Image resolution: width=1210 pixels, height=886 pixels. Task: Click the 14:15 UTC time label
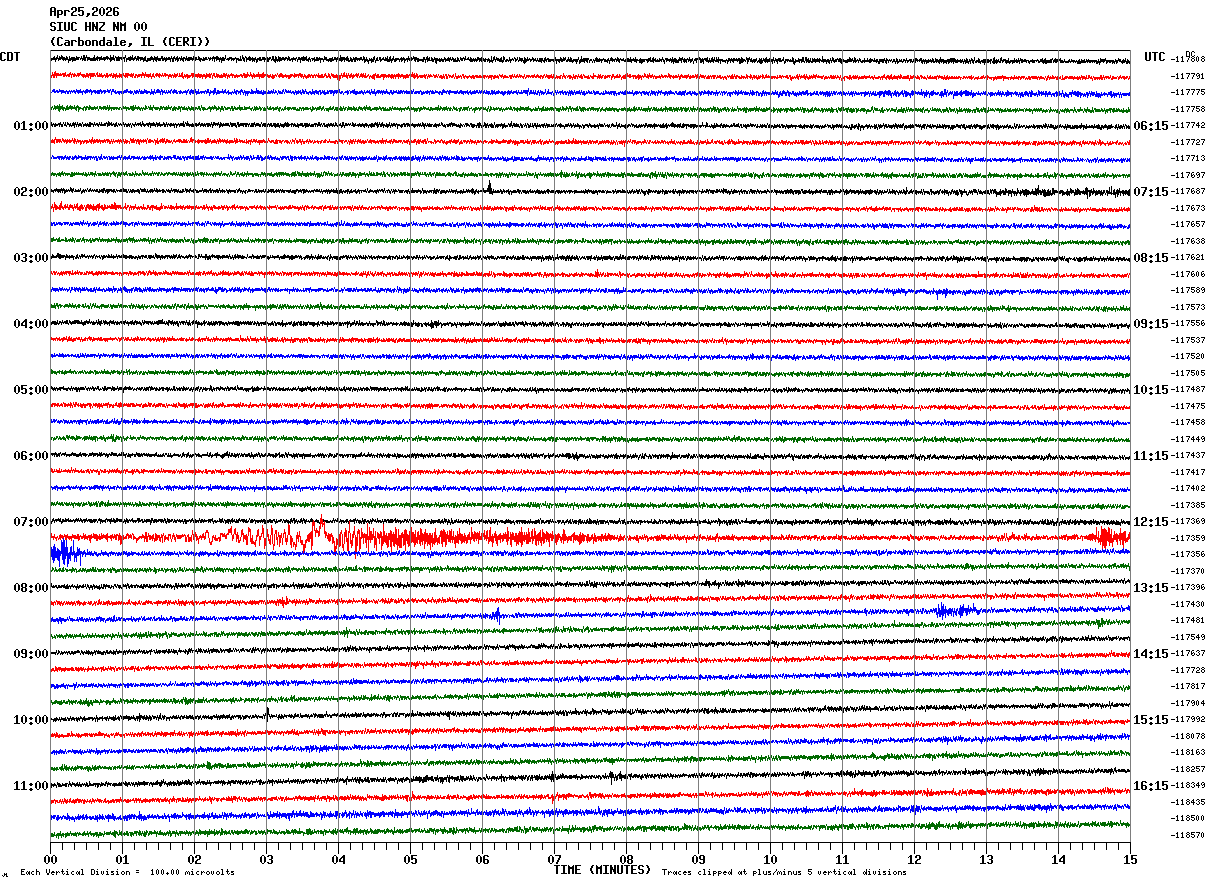pos(1150,654)
